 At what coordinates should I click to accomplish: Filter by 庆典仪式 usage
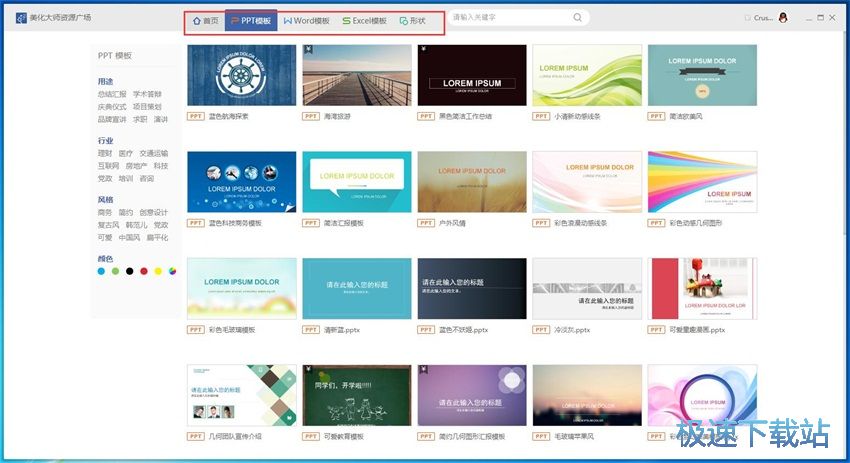click(112, 107)
